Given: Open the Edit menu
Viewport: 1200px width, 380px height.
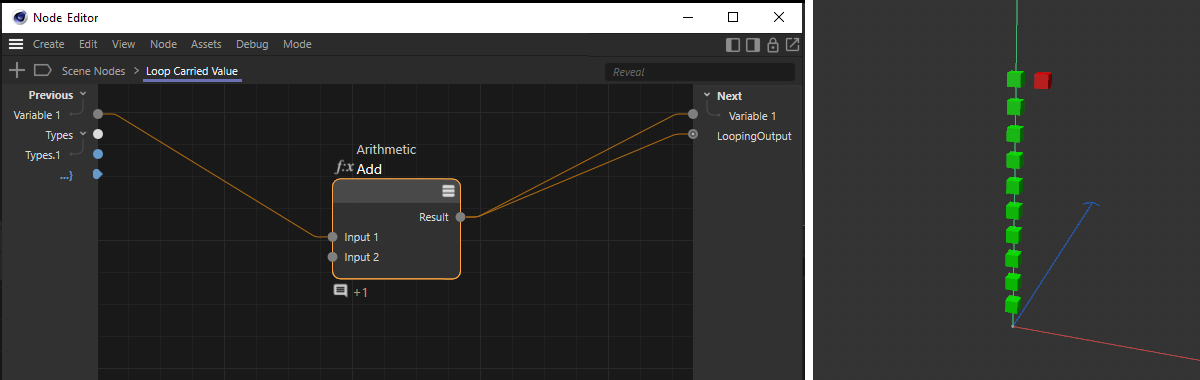Looking at the screenshot, I should (88, 44).
